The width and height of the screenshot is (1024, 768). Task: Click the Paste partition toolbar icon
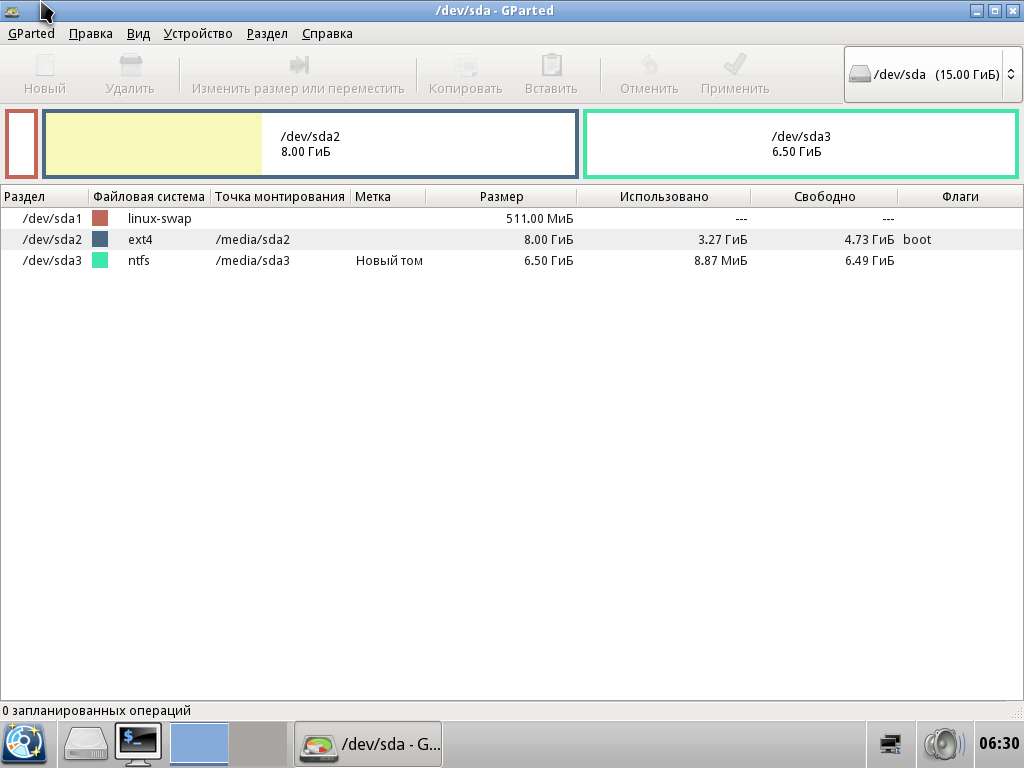(551, 66)
